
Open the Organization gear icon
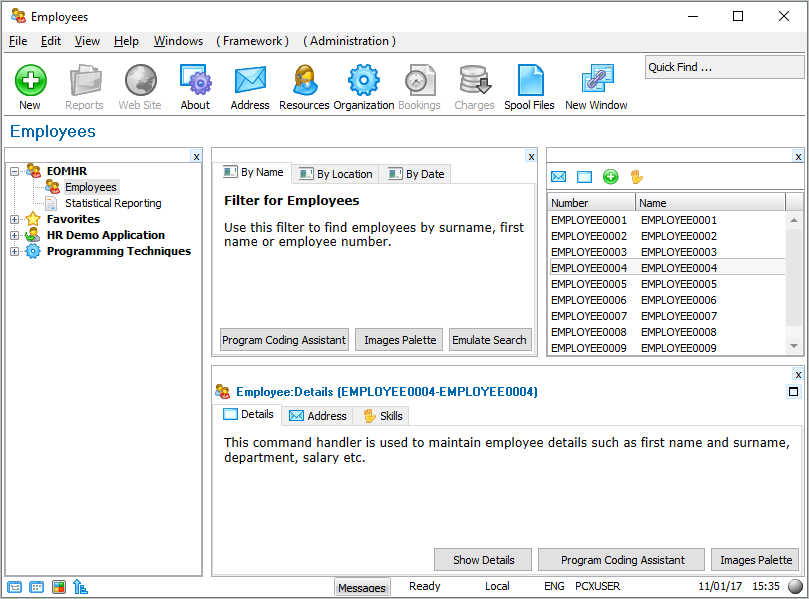363,81
